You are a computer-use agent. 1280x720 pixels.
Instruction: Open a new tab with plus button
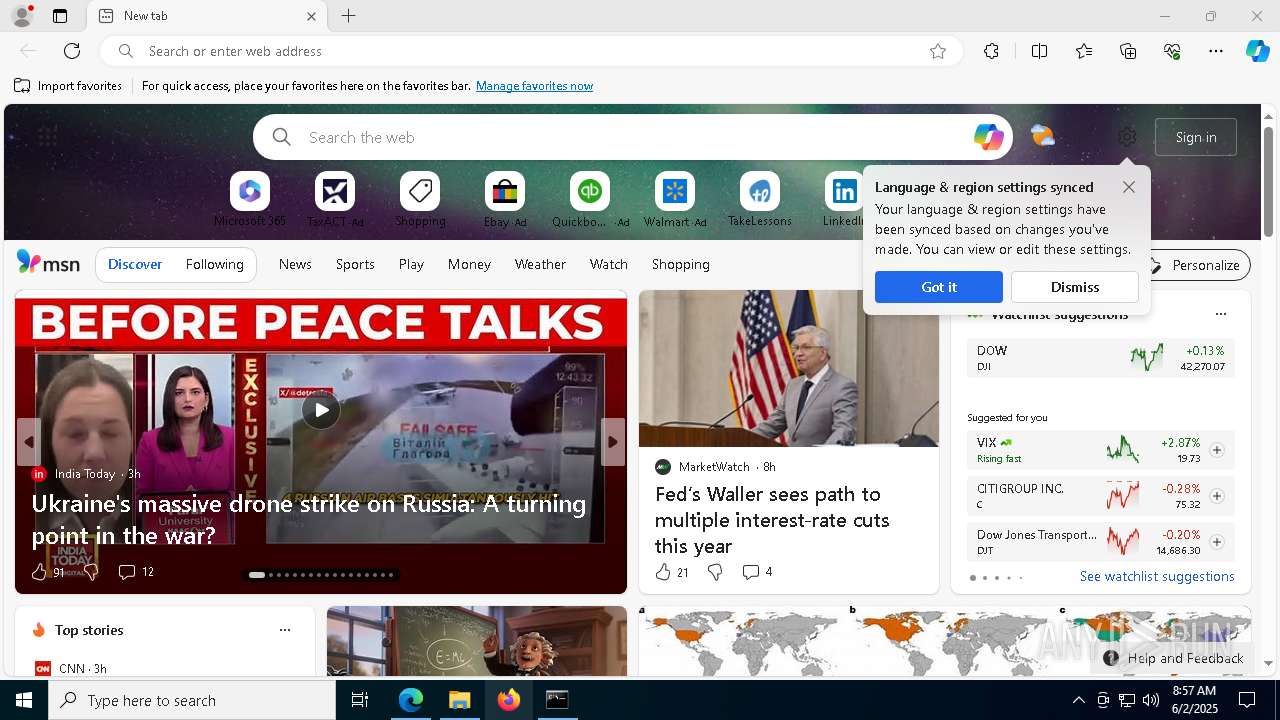tap(348, 16)
